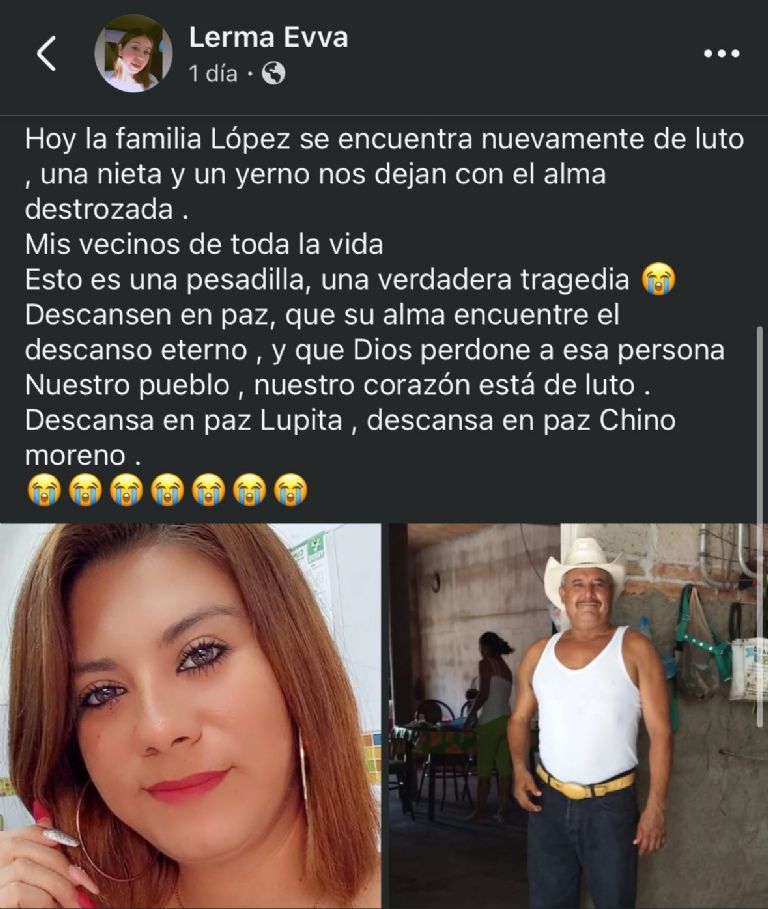Open Lerma Evva profile name link
Viewport: 768px width, 909px height.
click(x=268, y=38)
